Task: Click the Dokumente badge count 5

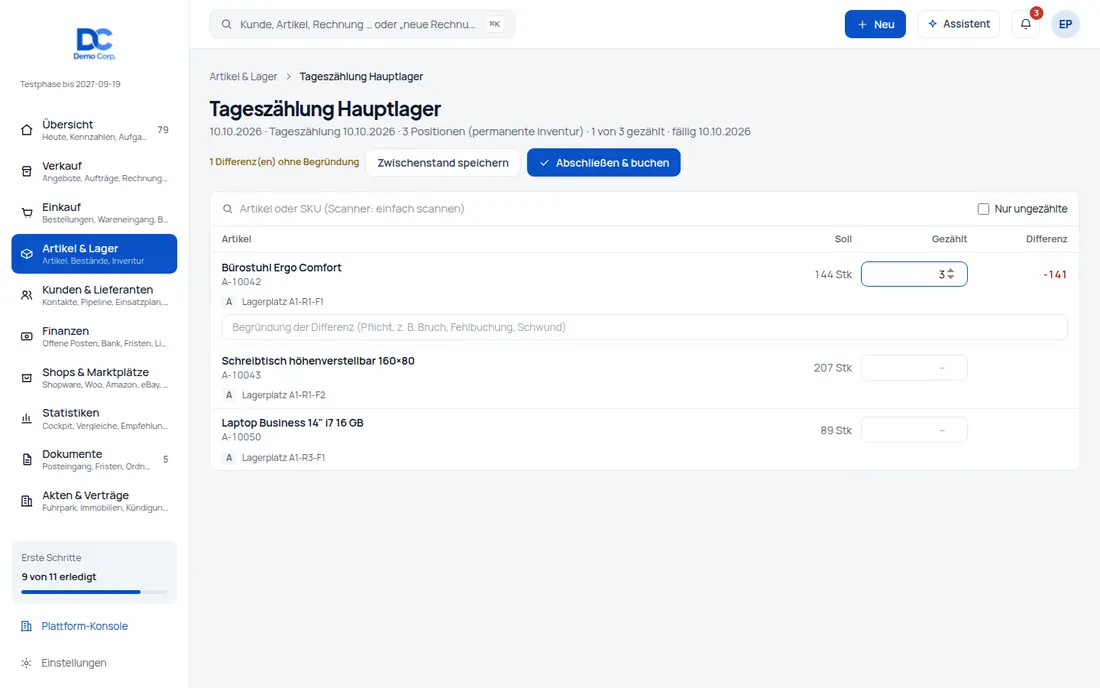Action: 166,459
